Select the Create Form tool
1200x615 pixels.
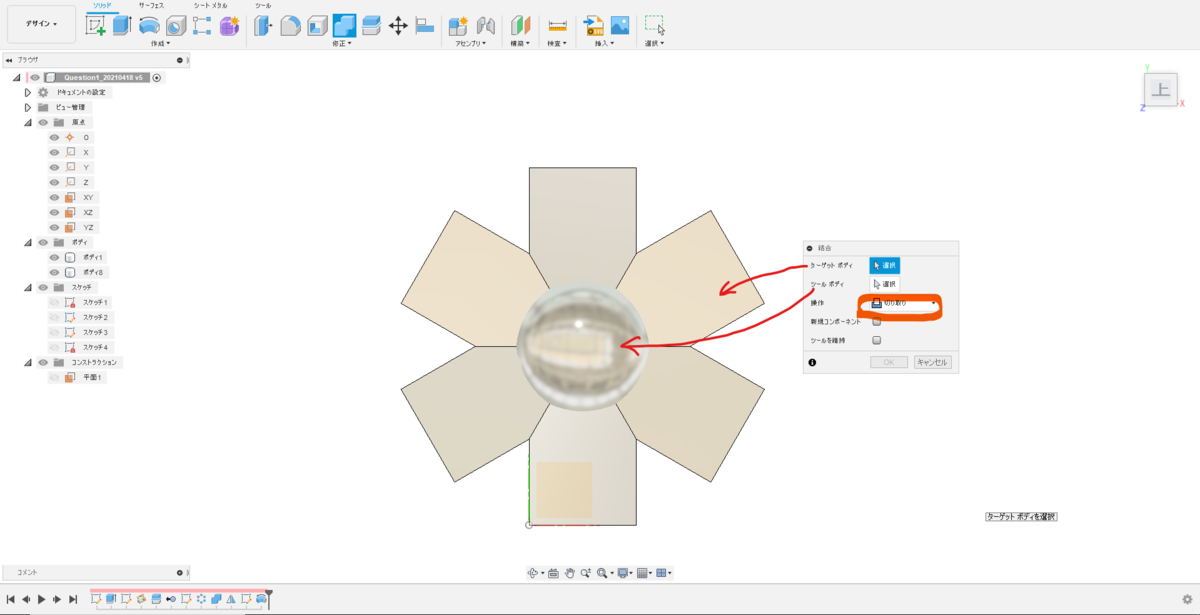229,26
